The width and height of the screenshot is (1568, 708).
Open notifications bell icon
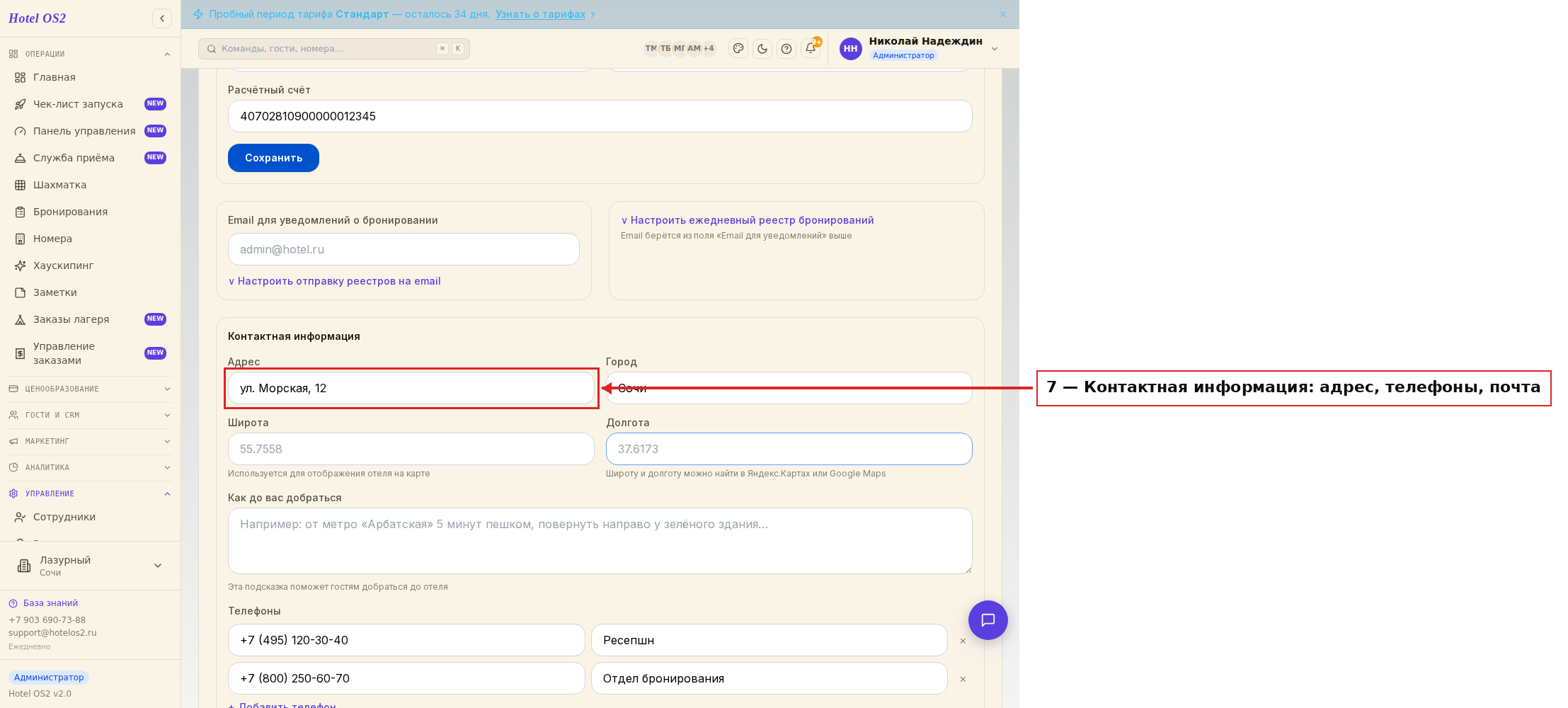811,49
